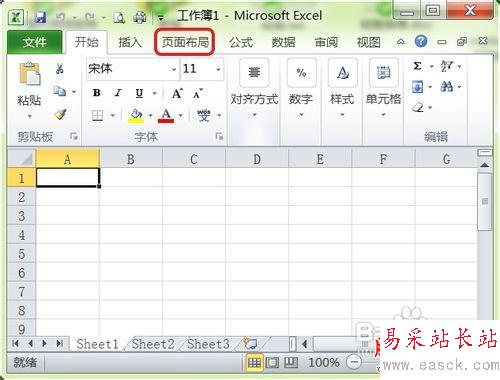Apply red Font Color
500x380 pixels.
pos(166,116)
